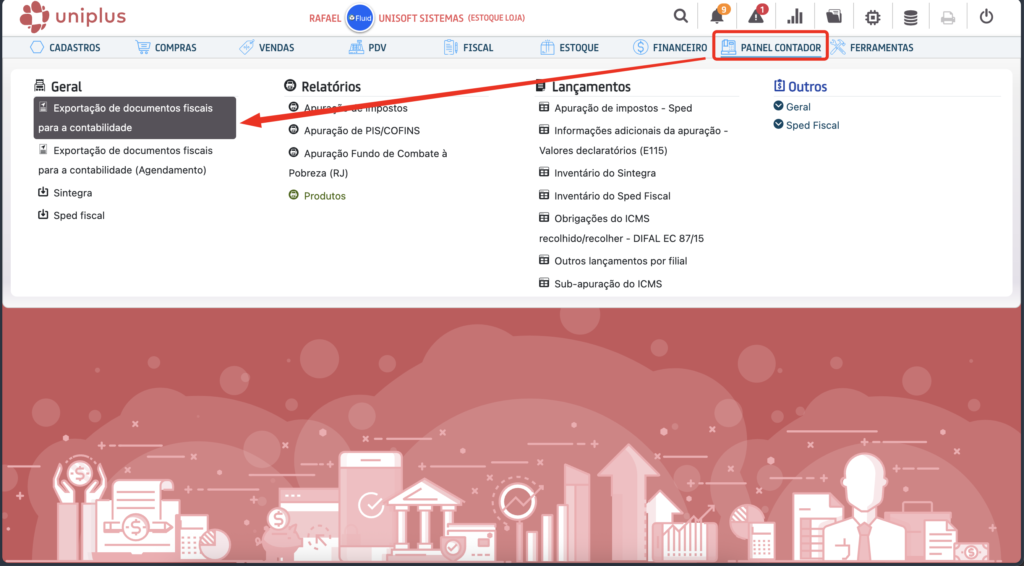This screenshot has height=566, width=1024.
Task: Open the warning alerts triangle icon
Action: (x=757, y=16)
